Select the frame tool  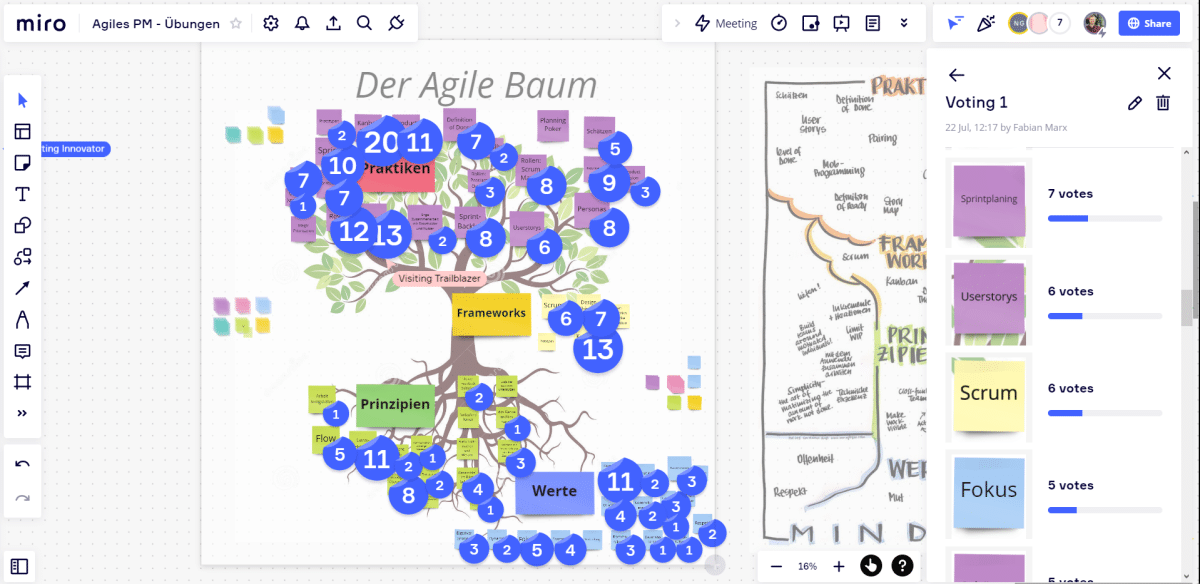[23, 382]
